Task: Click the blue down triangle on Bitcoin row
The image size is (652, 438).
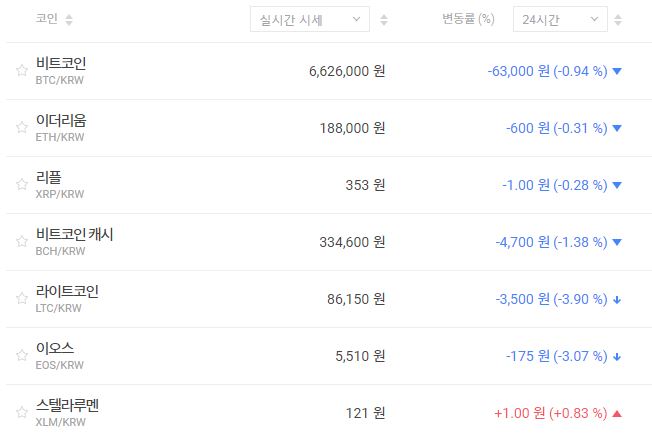Action: click(x=617, y=71)
